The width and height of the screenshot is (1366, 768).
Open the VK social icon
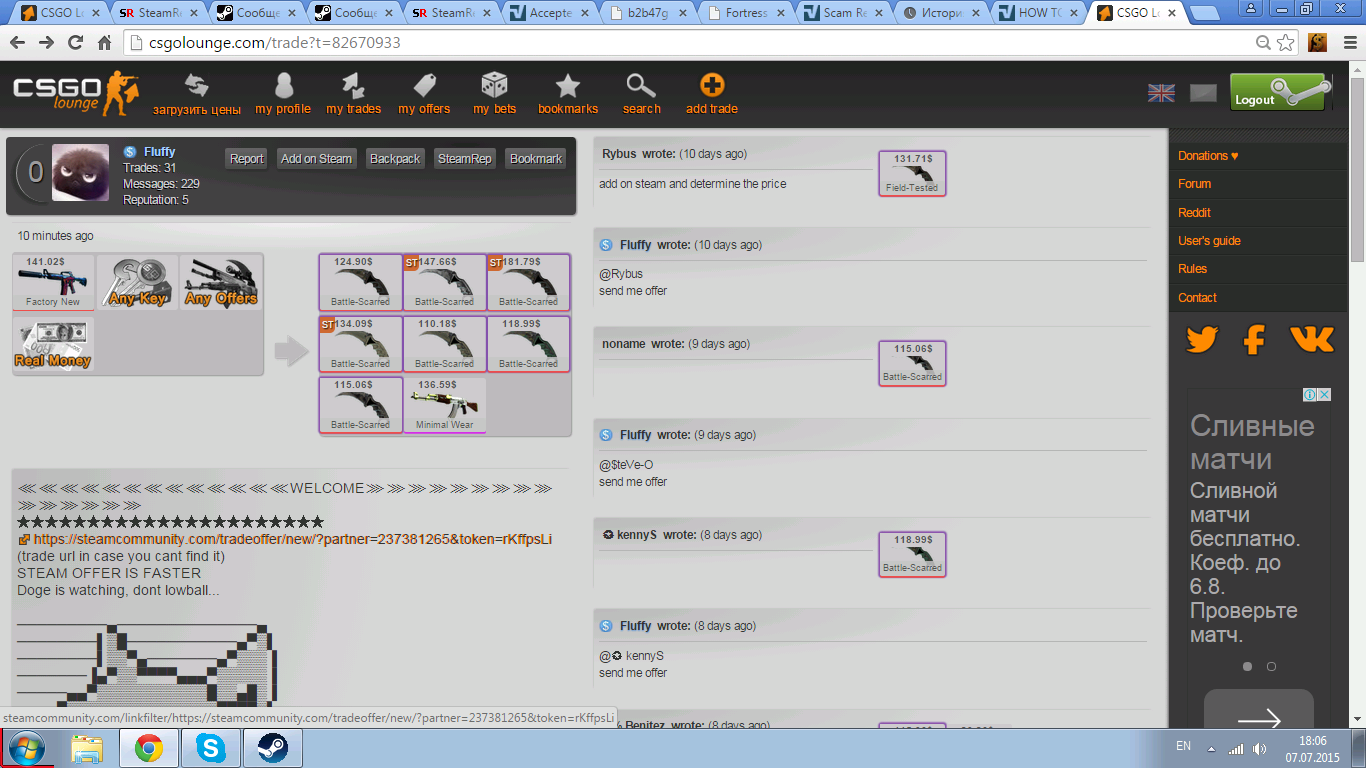click(x=1311, y=340)
